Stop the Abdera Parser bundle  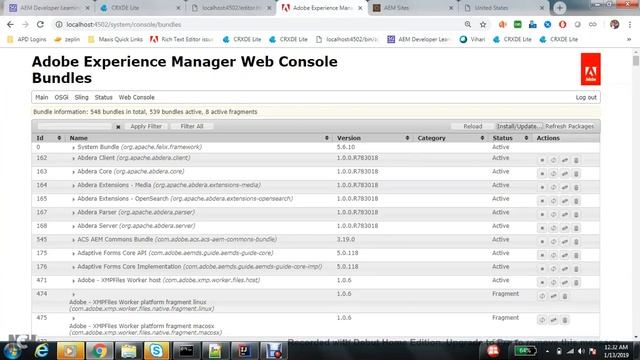coord(542,215)
